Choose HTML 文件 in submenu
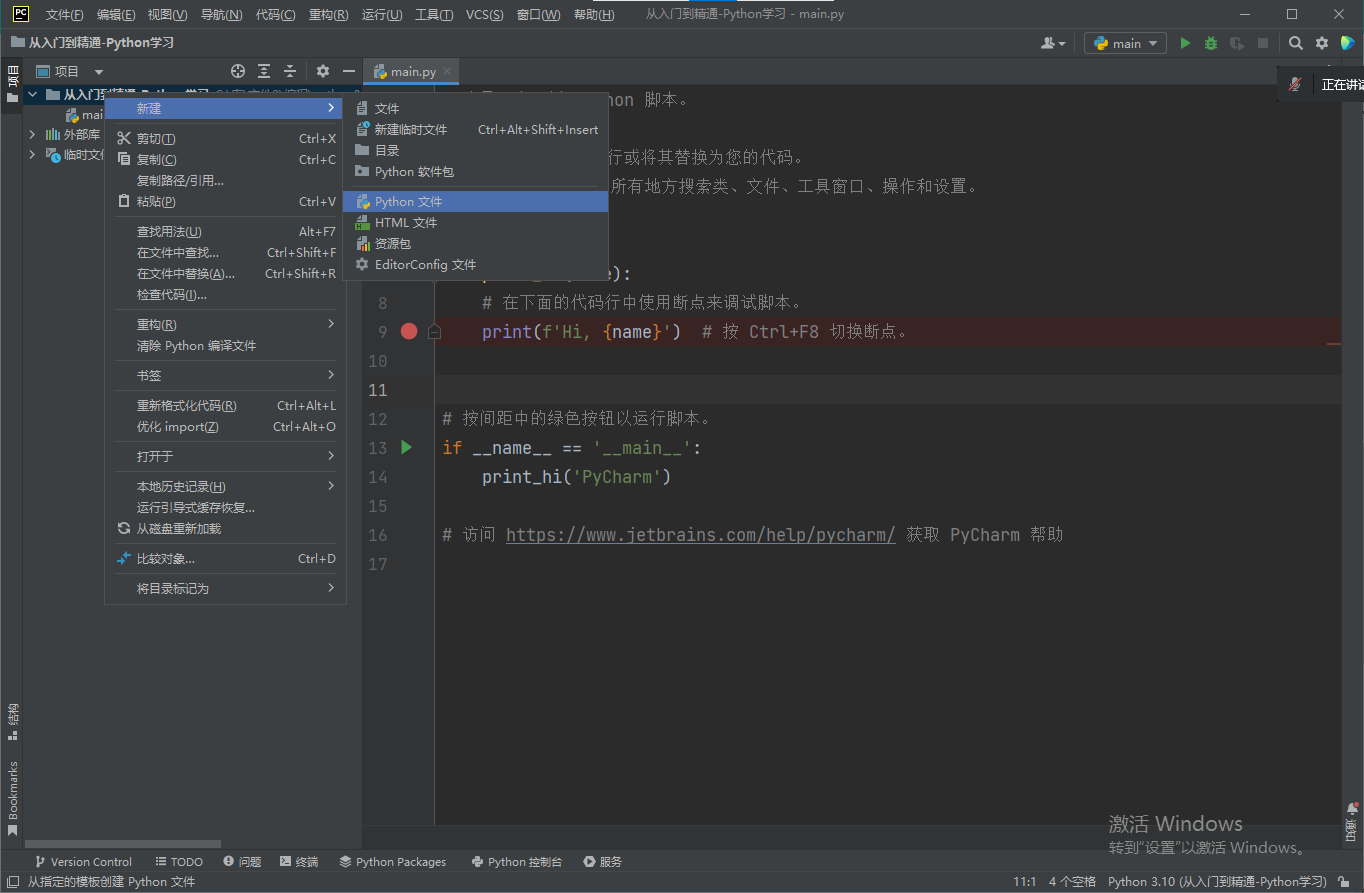 475,223
